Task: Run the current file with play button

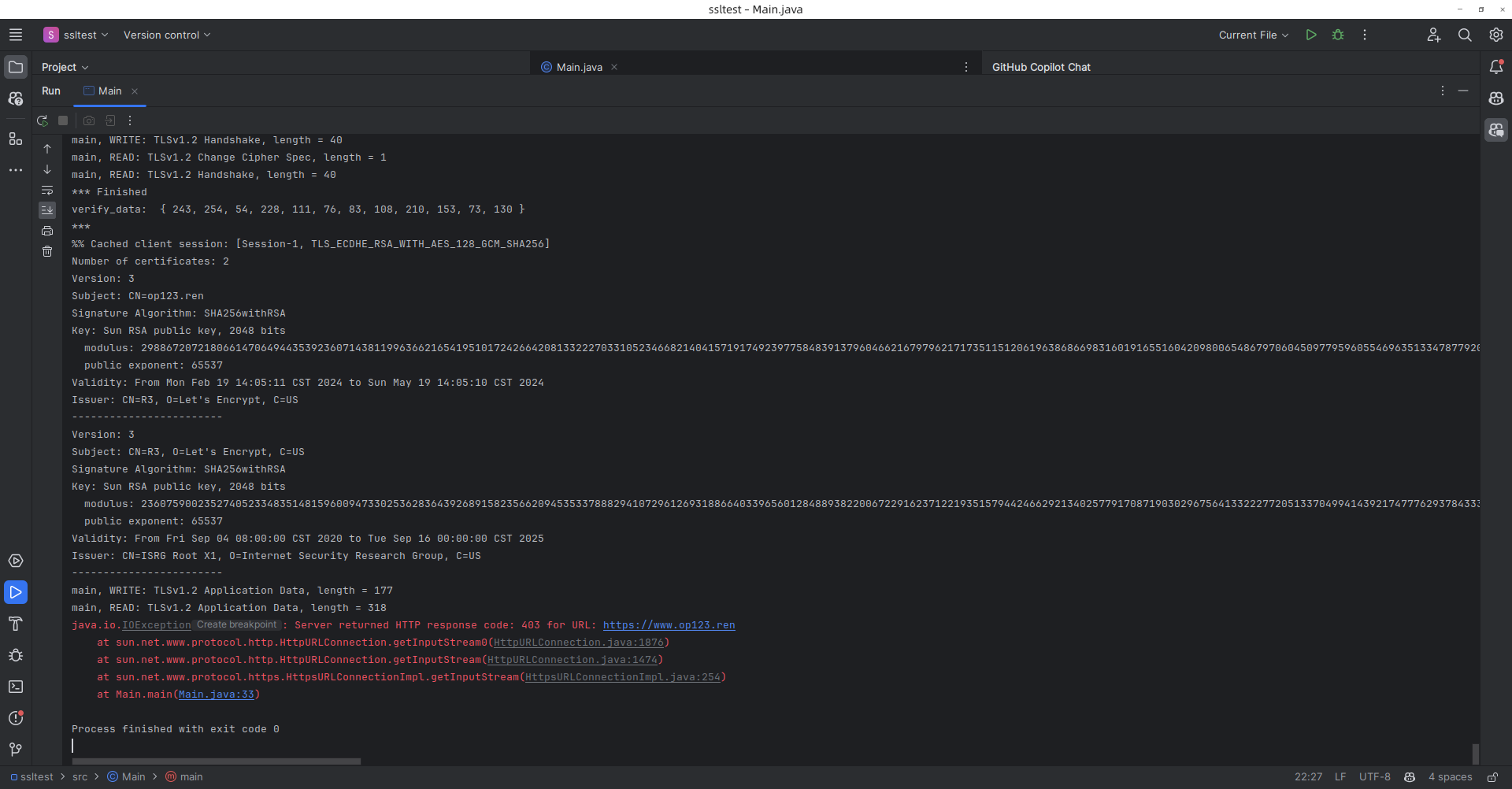Action: point(1311,35)
